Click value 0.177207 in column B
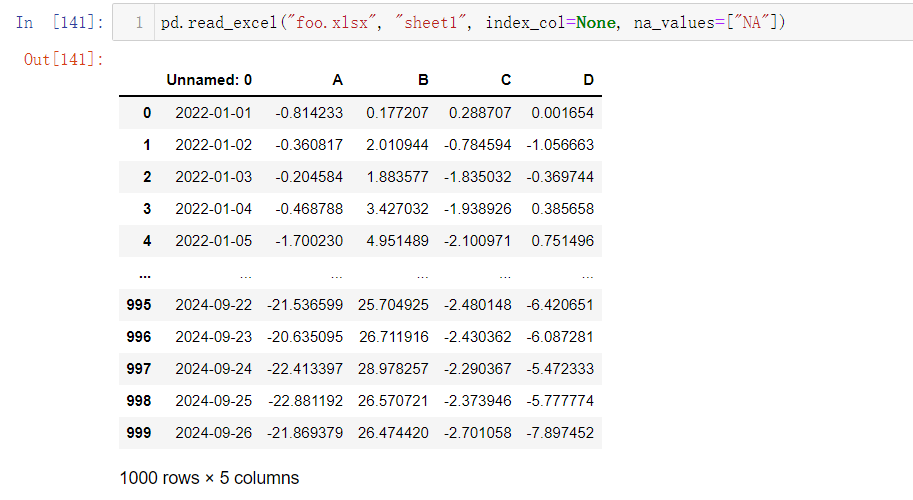 point(397,113)
